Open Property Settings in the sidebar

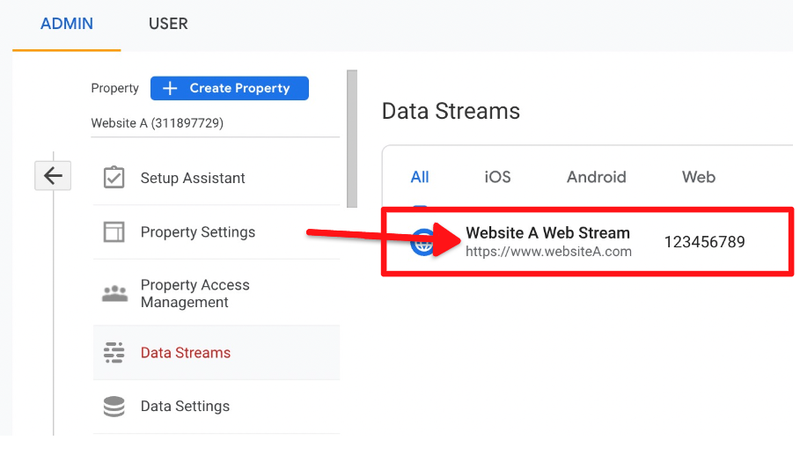click(197, 232)
